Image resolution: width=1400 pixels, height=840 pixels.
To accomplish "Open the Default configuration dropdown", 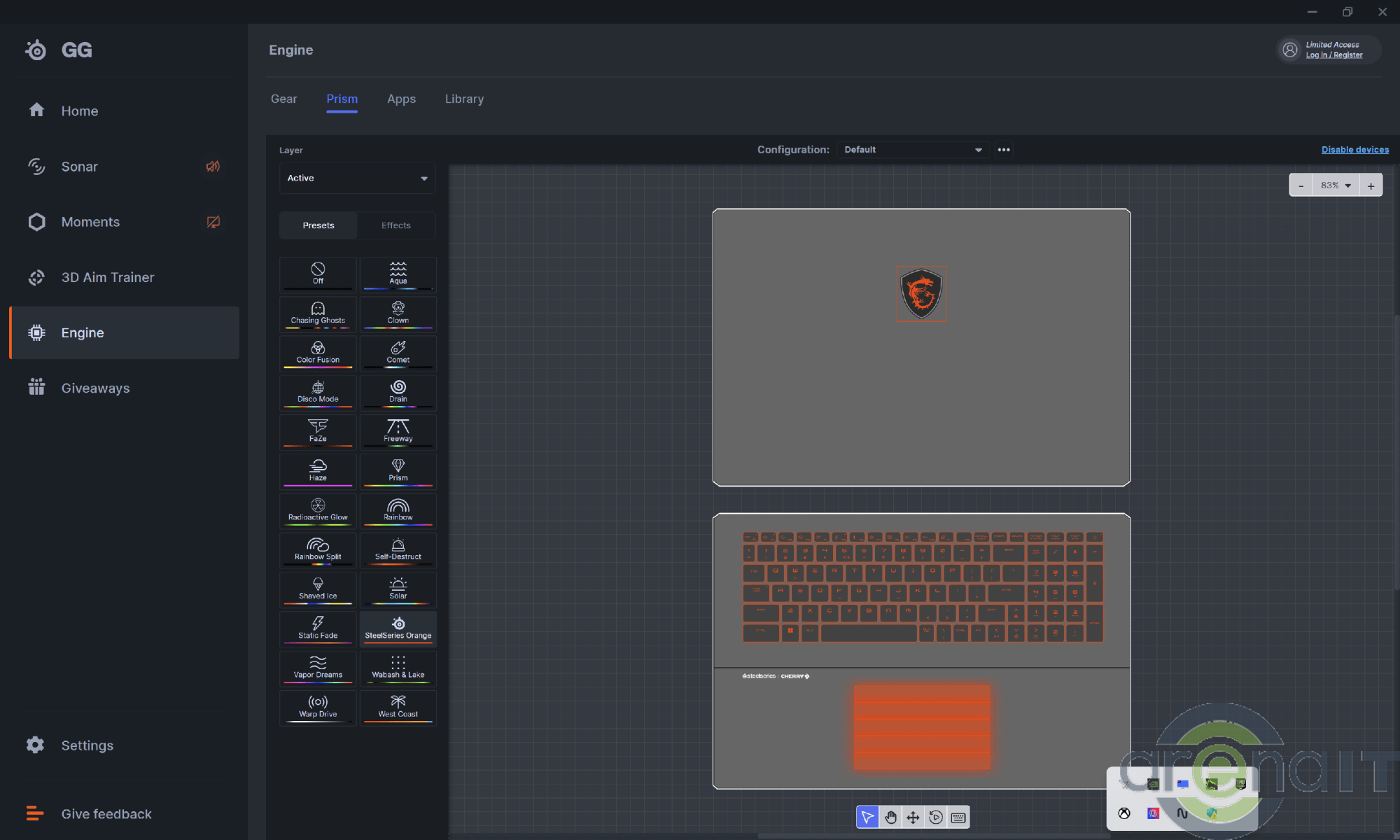I will [x=912, y=150].
